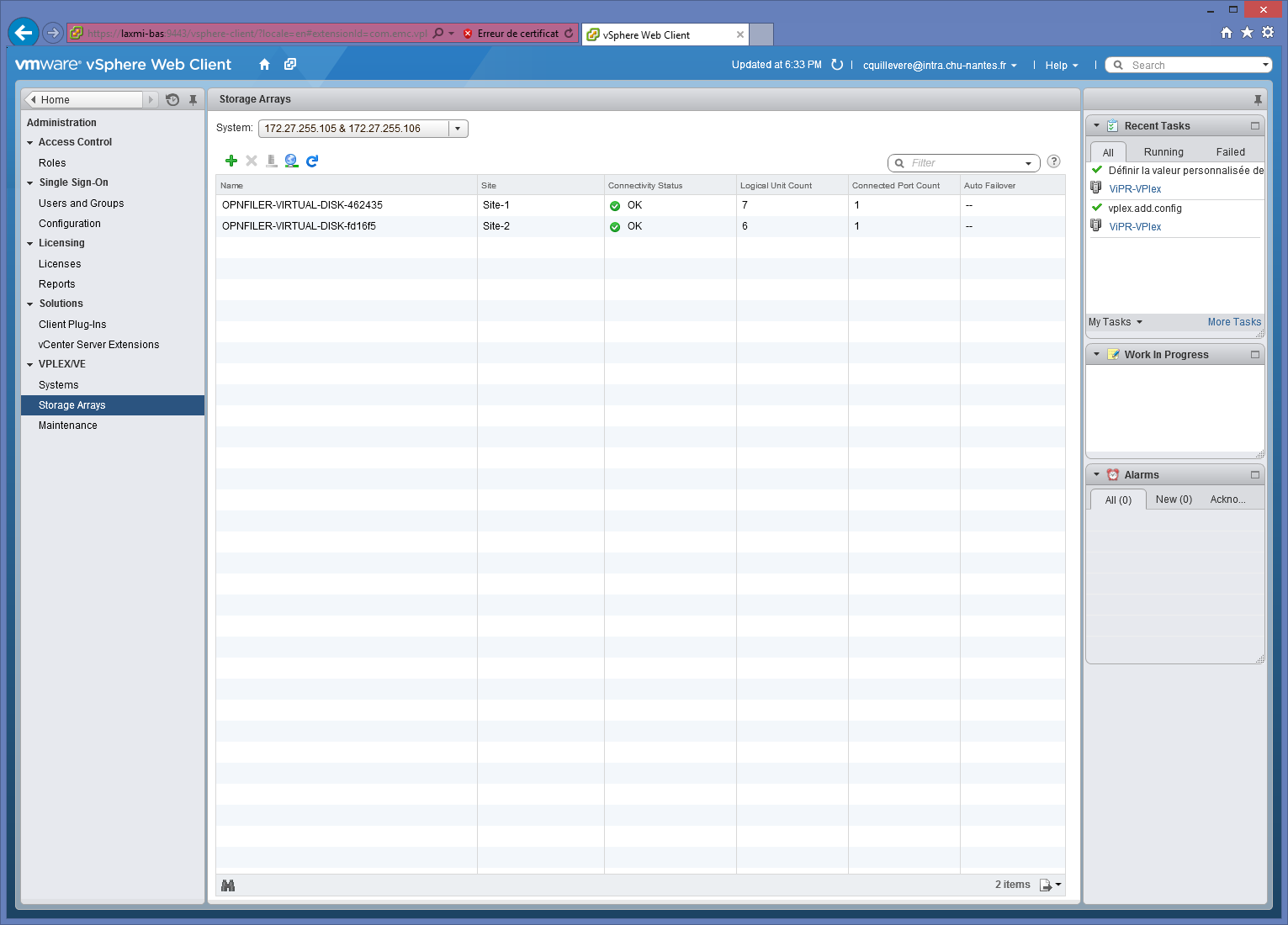
Task: Click the search magnifier in Filter box
Action: point(899,163)
